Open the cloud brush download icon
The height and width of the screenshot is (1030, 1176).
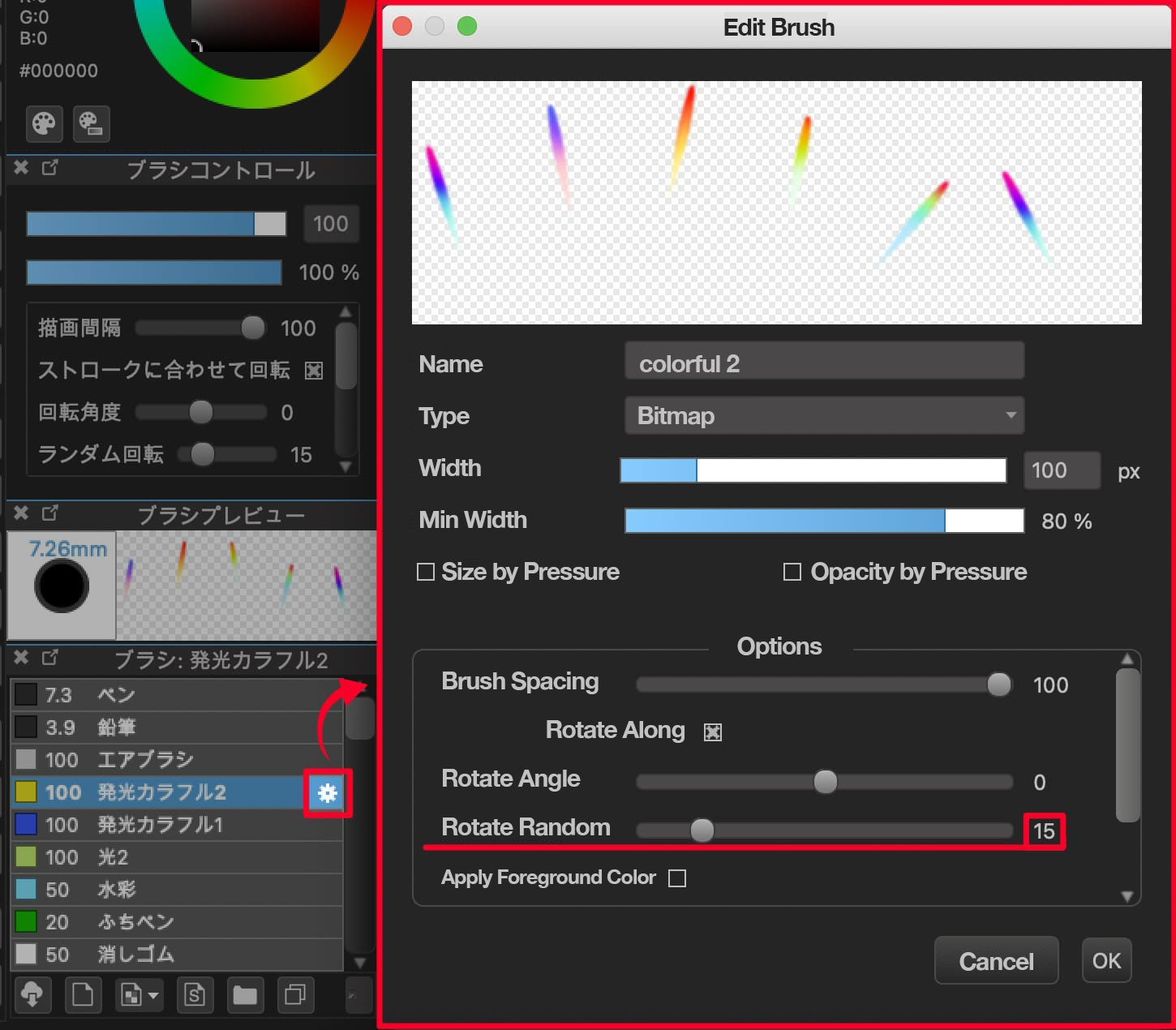point(32,995)
